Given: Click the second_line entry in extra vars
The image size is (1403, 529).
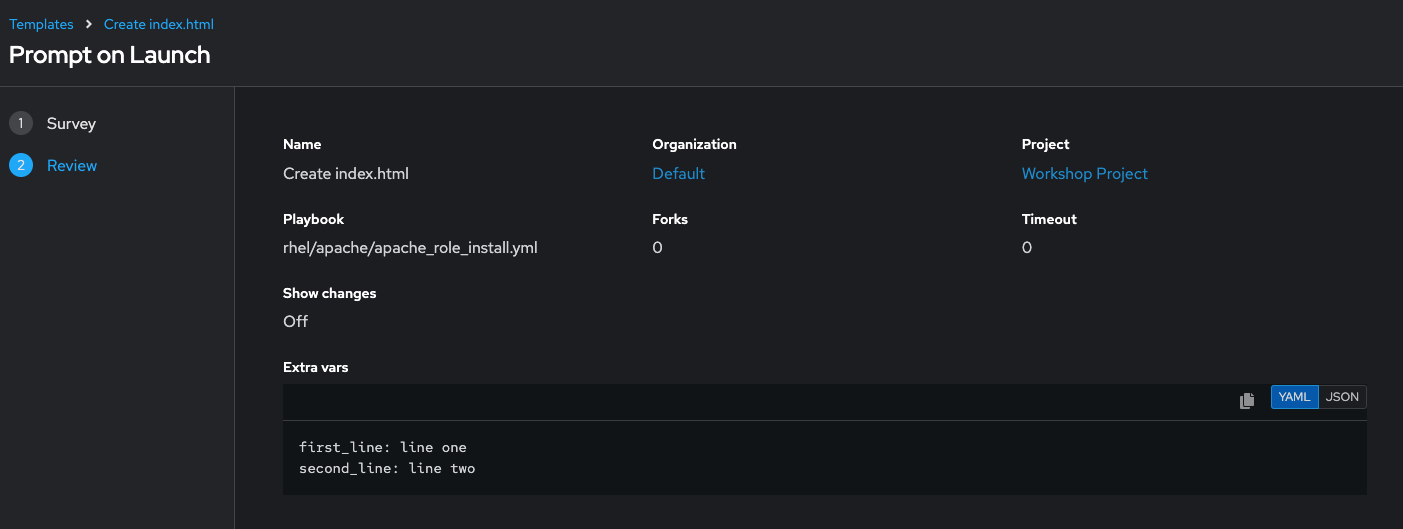Looking at the screenshot, I should tap(386, 468).
